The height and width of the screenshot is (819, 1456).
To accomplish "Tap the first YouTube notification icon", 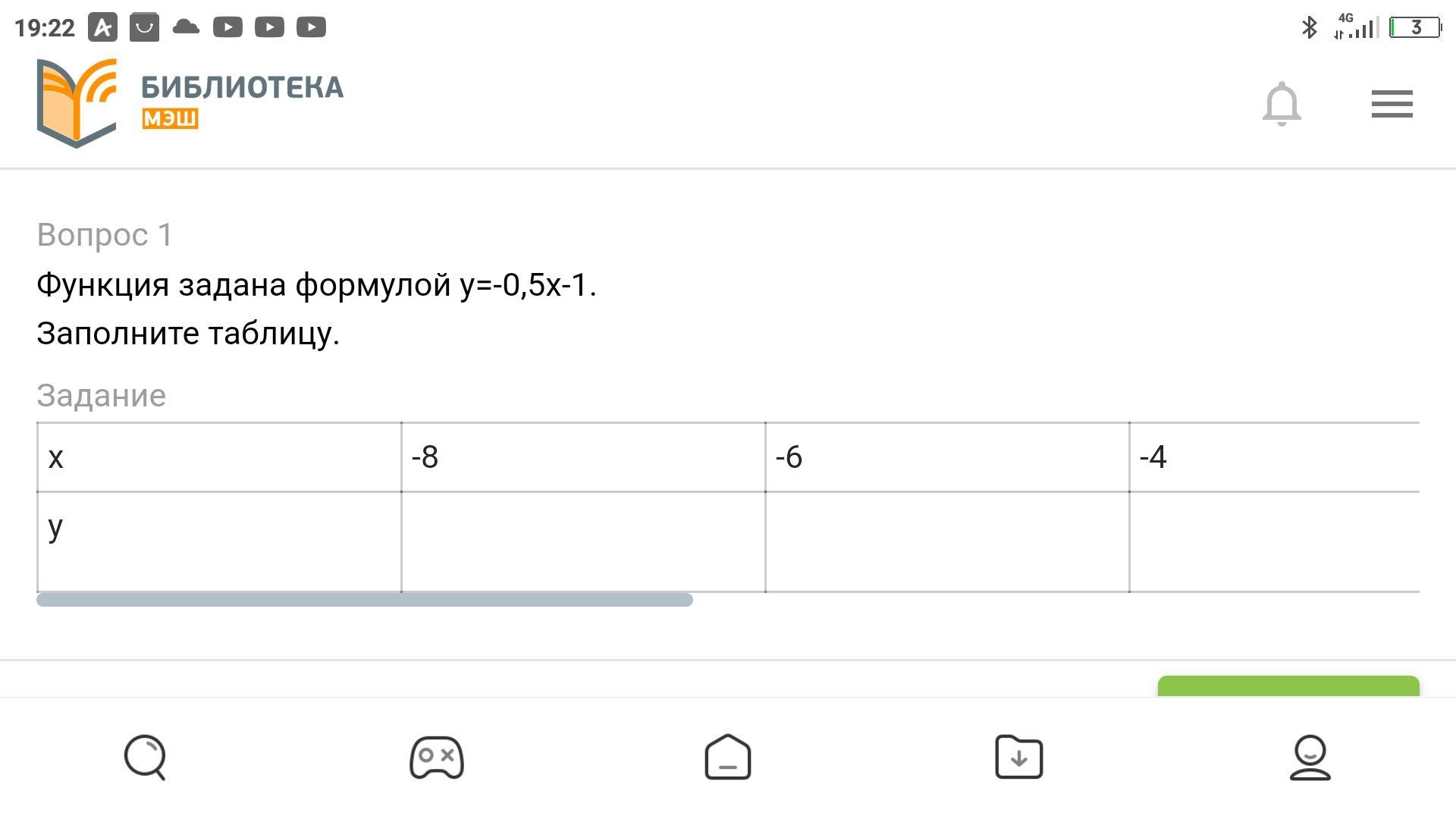I will pyautogui.click(x=227, y=28).
